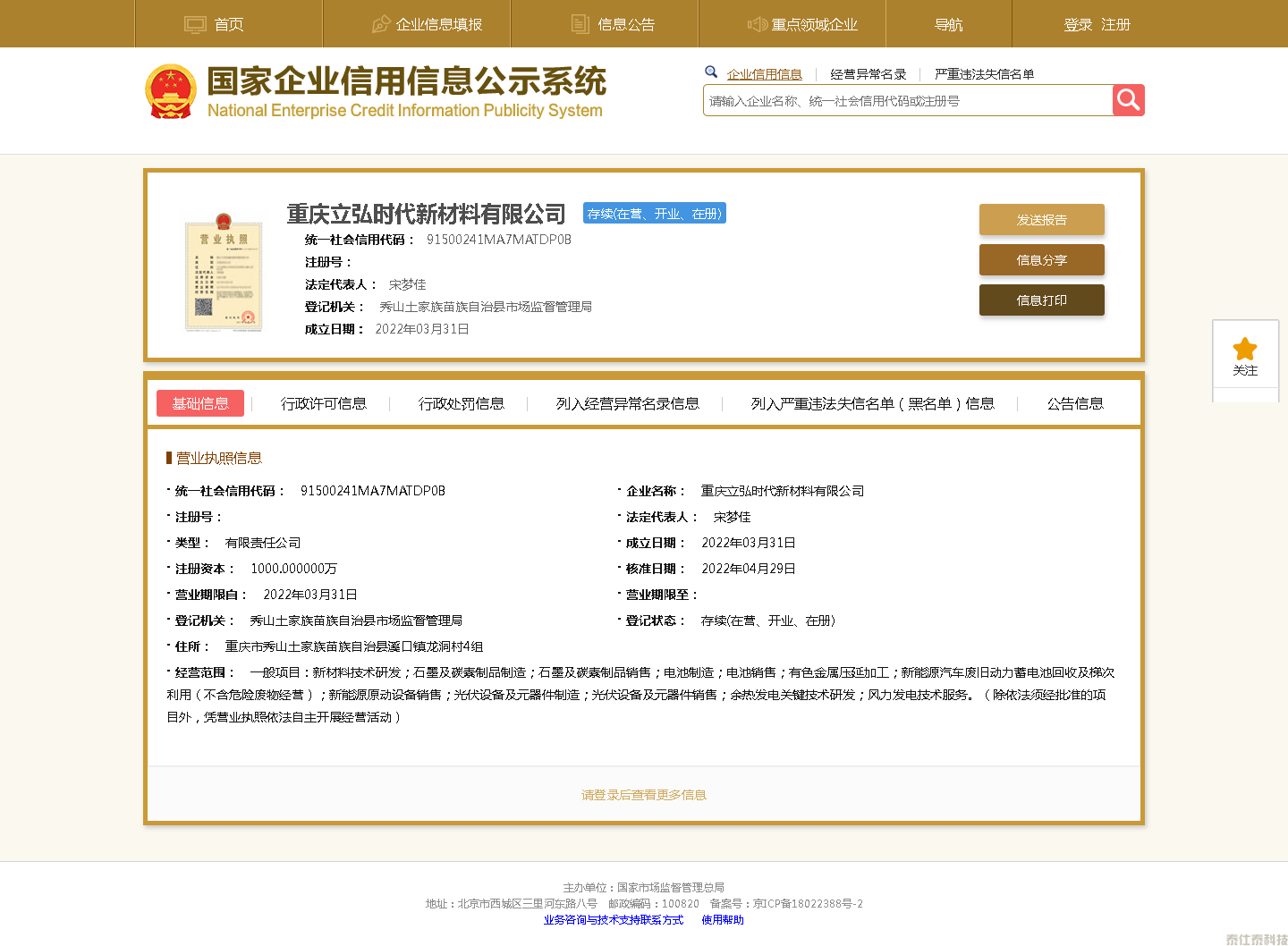Image resolution: width=1288 pixels, height=946 pixels.
Task: Click the business license thumbnail image
Action: (224, 273)
